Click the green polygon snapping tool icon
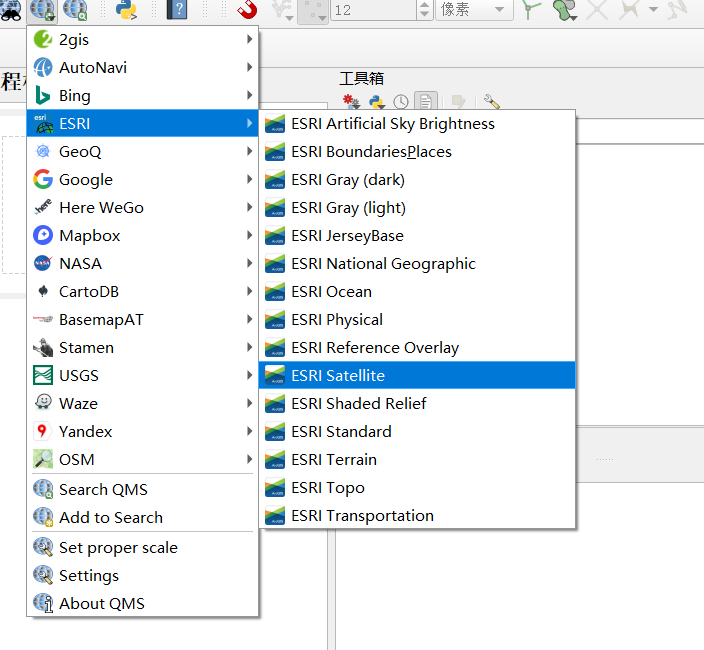704x650 pixels. [564, 10]
